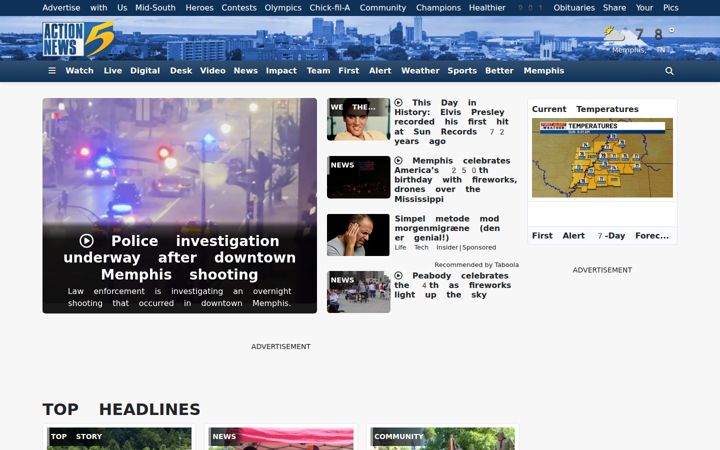720x450 pixels.
Task: Open Watch in the navigation bar
Action: [79, 71]
